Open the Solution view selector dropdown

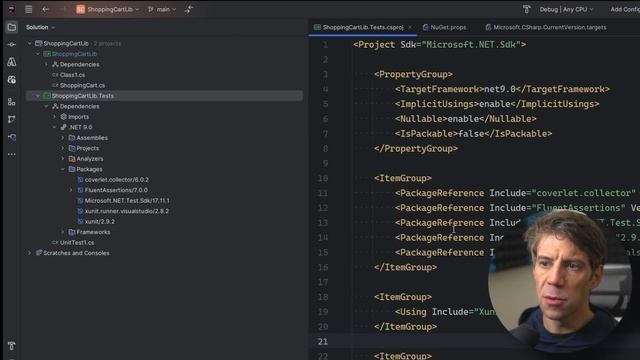click(40, 27)
